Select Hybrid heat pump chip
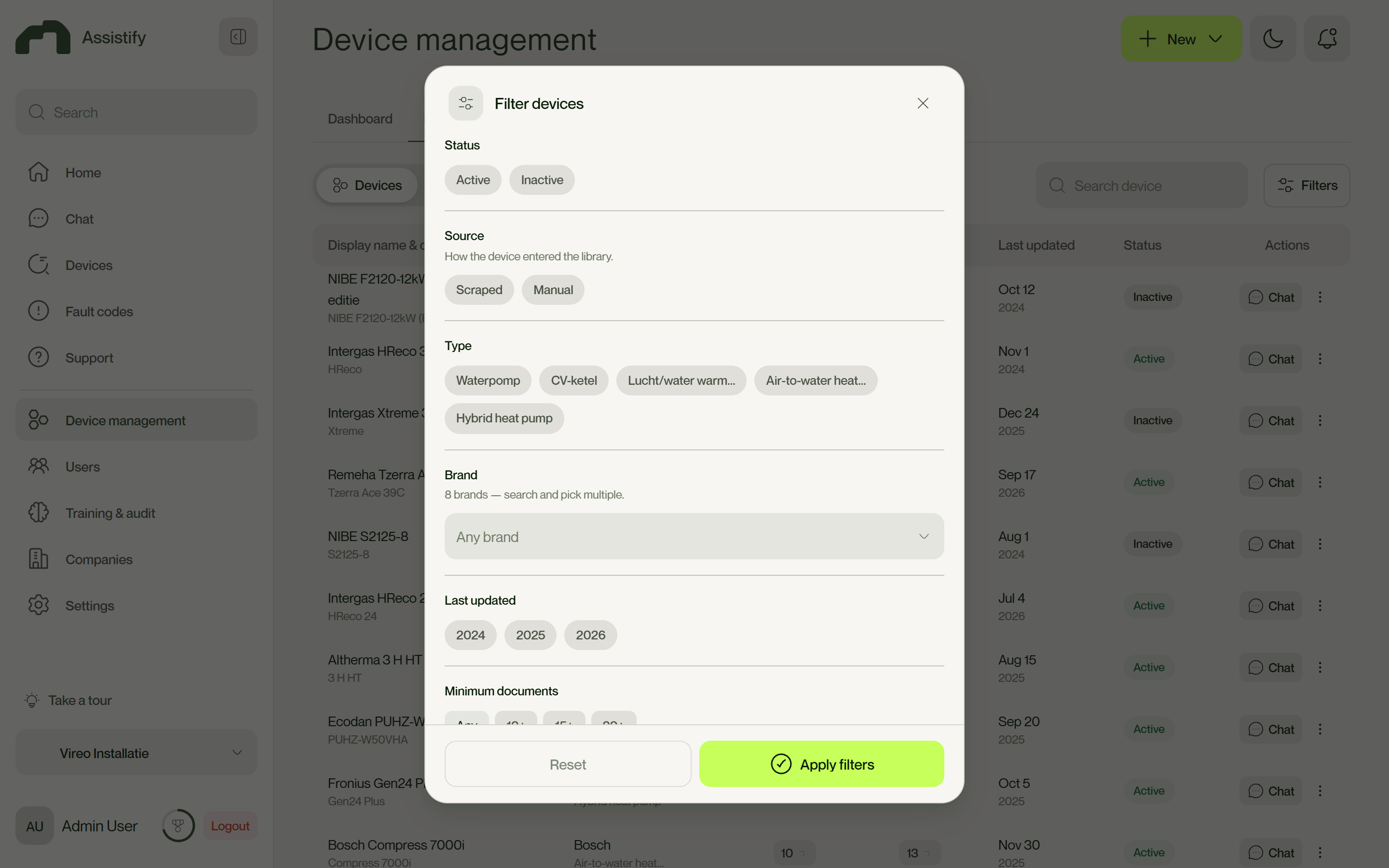 coord(504,419)
